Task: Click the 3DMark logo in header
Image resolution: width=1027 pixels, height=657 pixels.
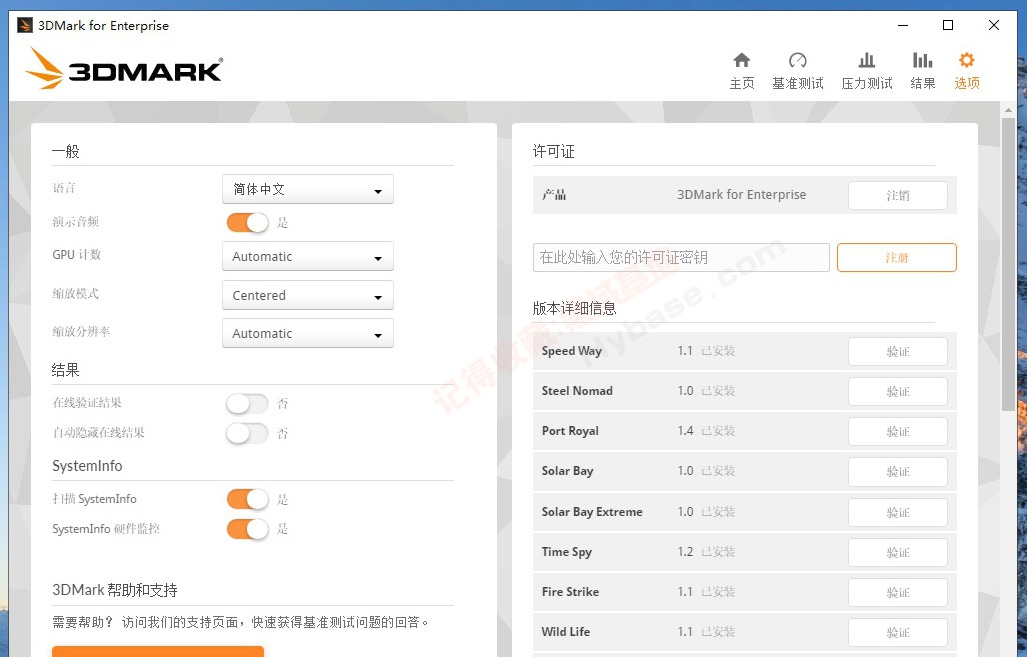Action: (124, 70)
